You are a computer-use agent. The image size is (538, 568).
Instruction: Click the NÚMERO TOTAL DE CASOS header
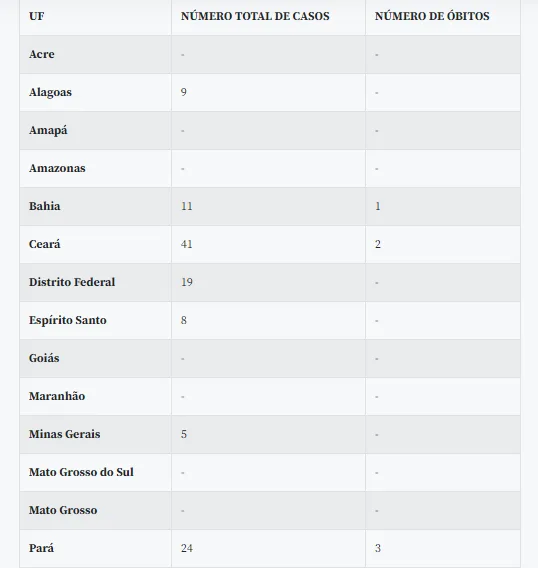(x=255, y=16)
